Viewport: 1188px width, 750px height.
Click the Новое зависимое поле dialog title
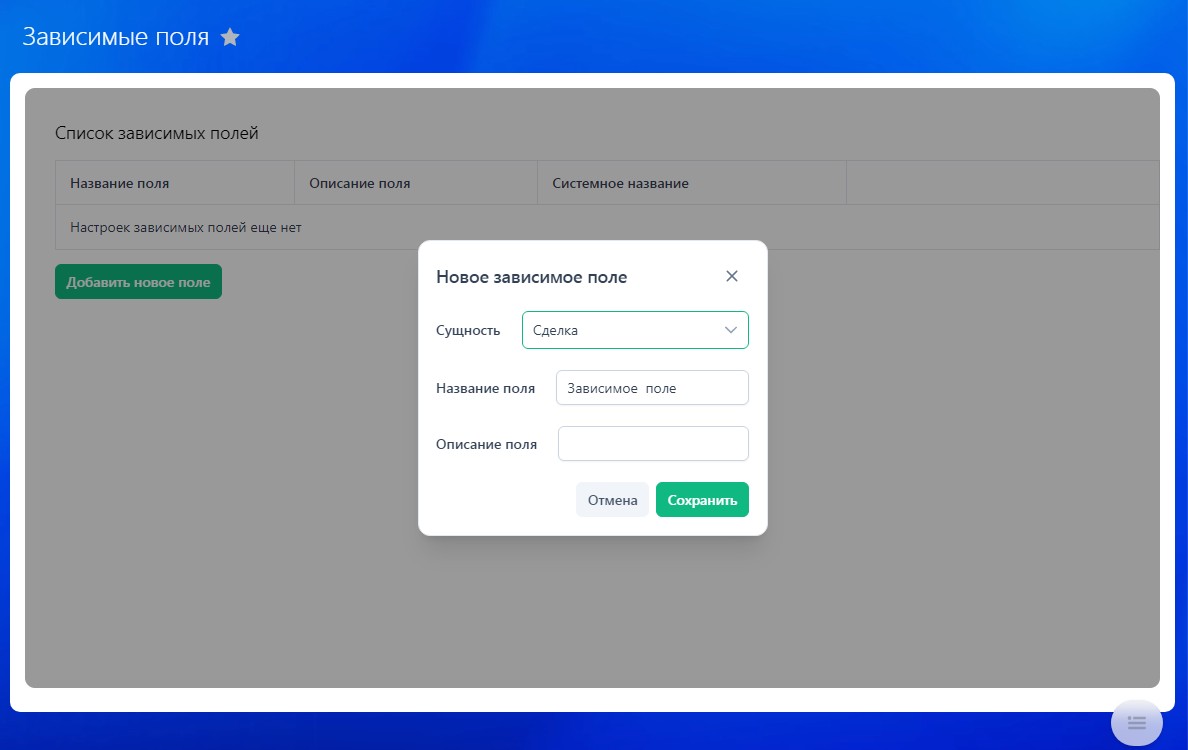pos(531,277)
